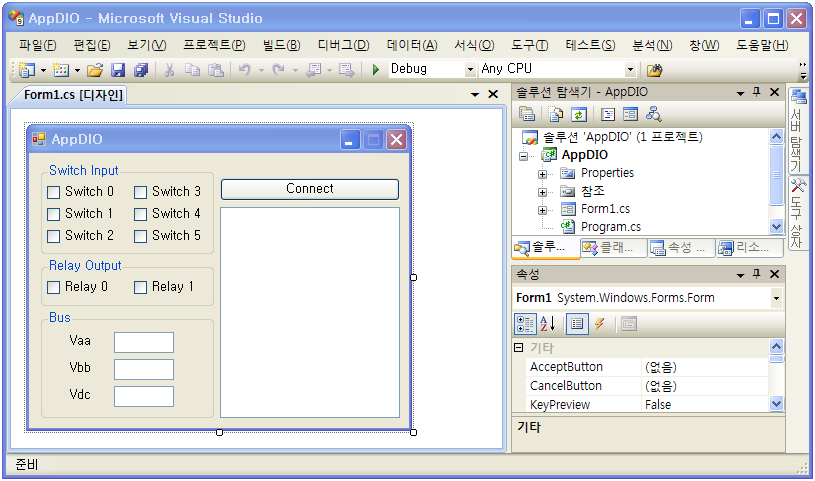Screen dimensions: 815x481
Task: Select the Form1.cs [디자인] tab
Action: click(73, 95)
